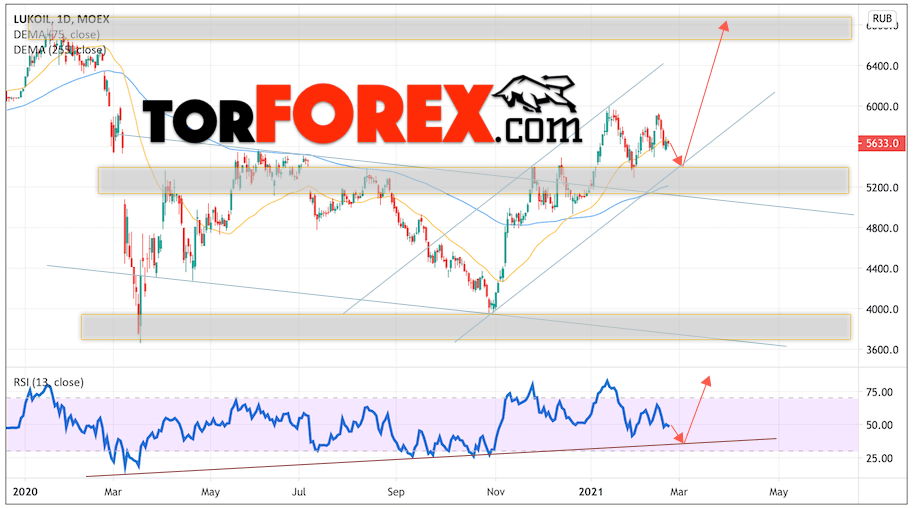This screenshot has height=508, width=913.
Task: Click the 6400.0 price axis label
Action: pyautogui.click(x=882, y=66)
